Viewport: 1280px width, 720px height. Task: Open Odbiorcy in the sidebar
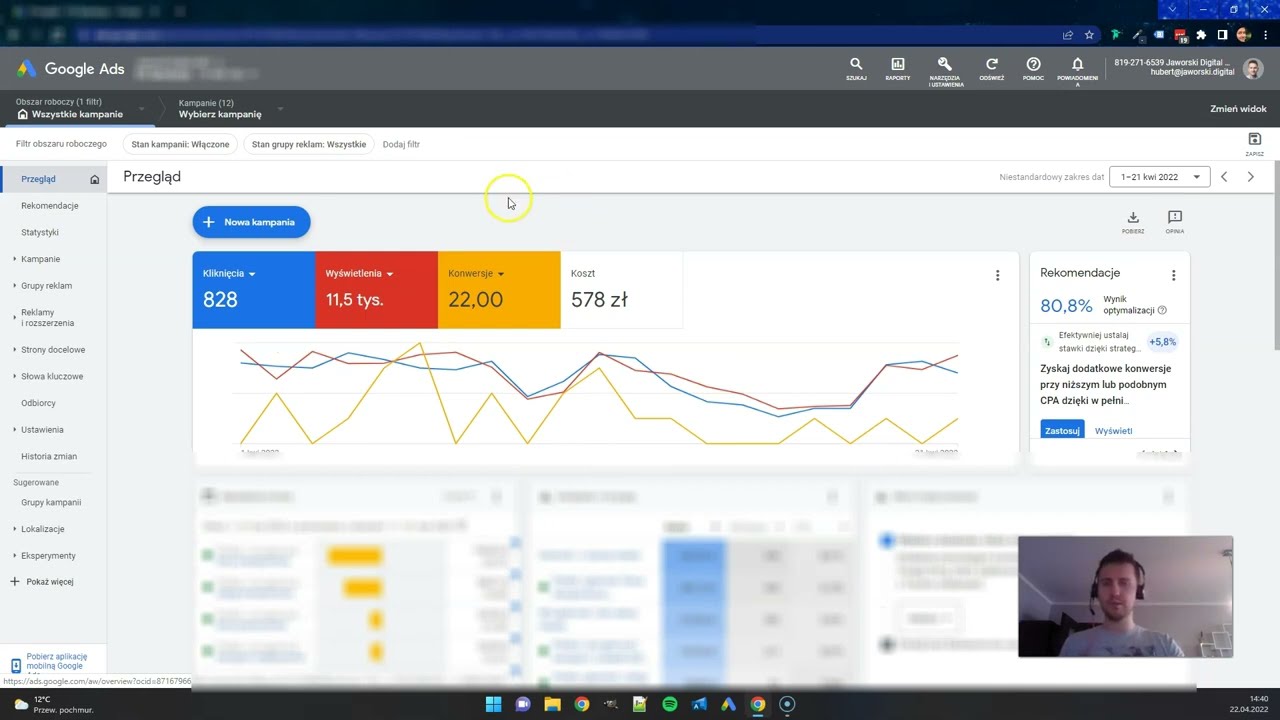[38, 403]
